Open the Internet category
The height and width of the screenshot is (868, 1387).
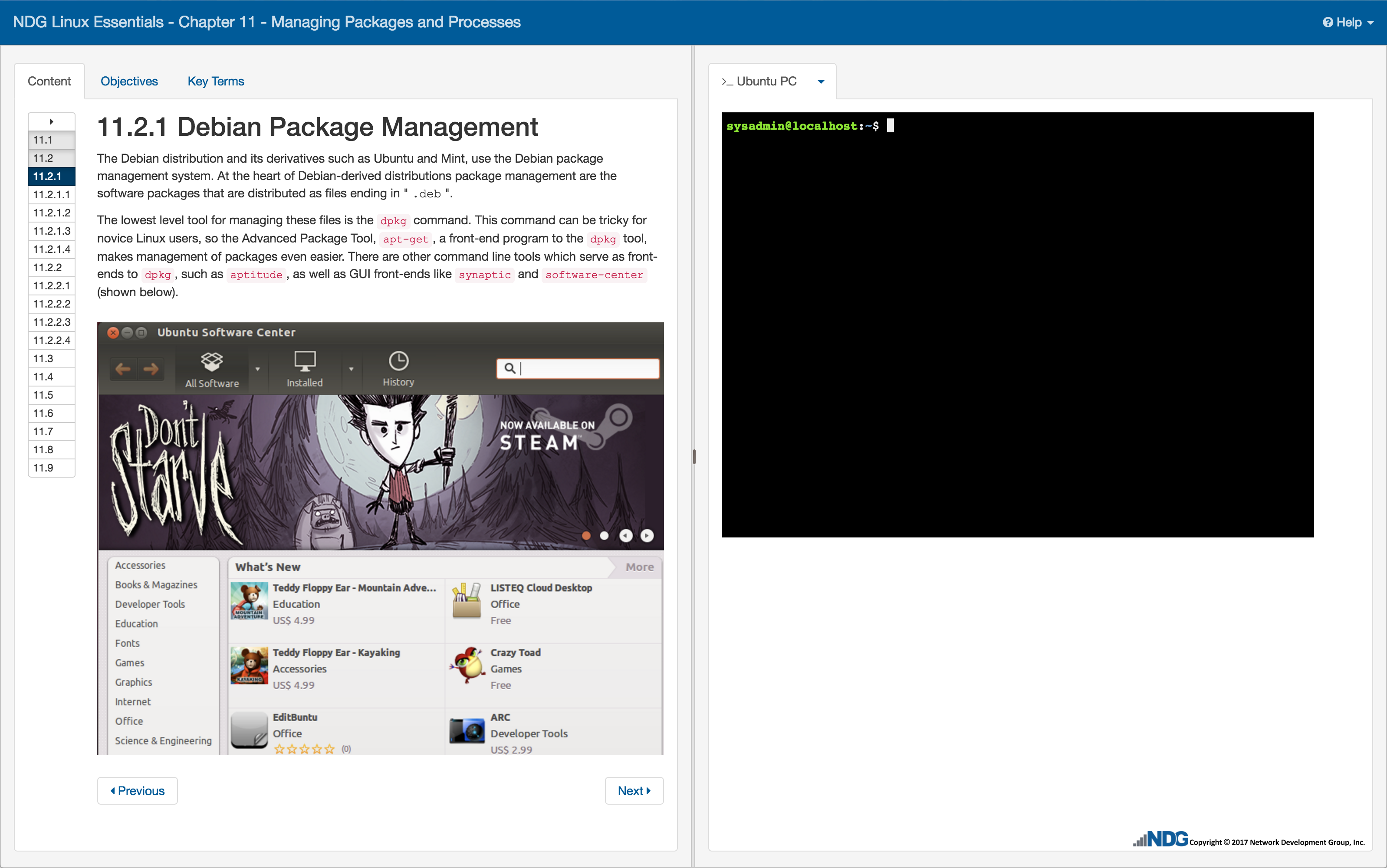(x=133, y=702)
